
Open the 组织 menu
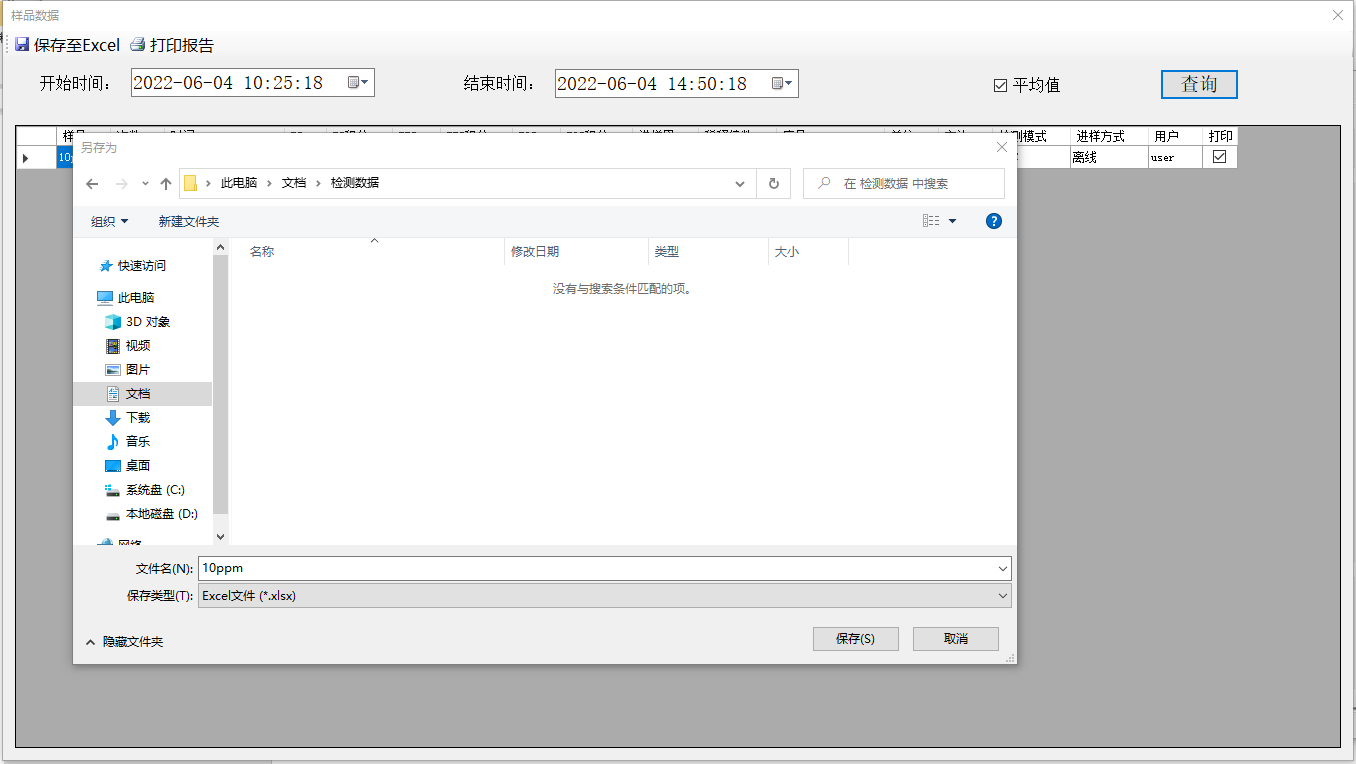(110, 222)
